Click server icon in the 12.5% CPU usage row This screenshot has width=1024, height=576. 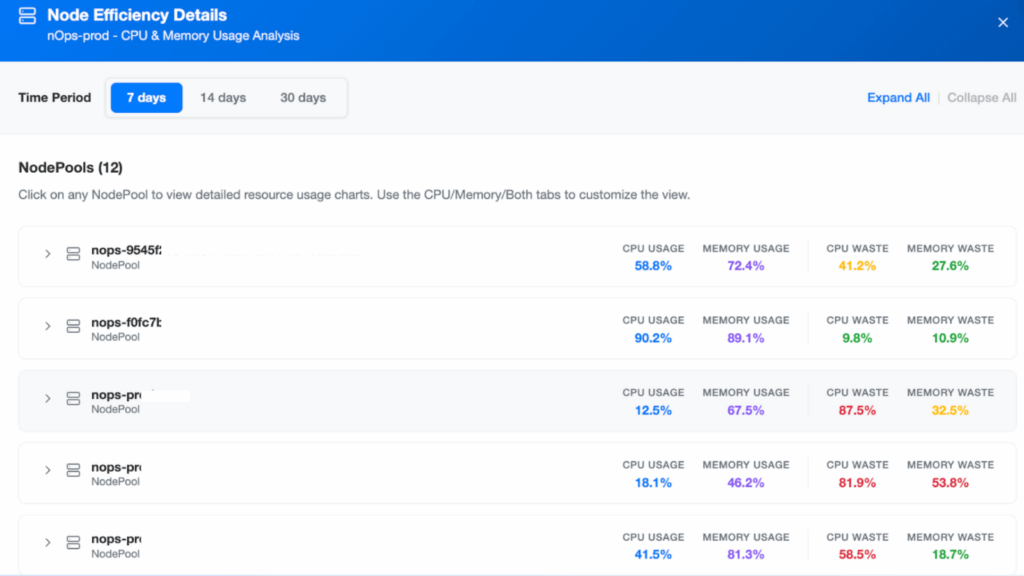tap(73, 398)
